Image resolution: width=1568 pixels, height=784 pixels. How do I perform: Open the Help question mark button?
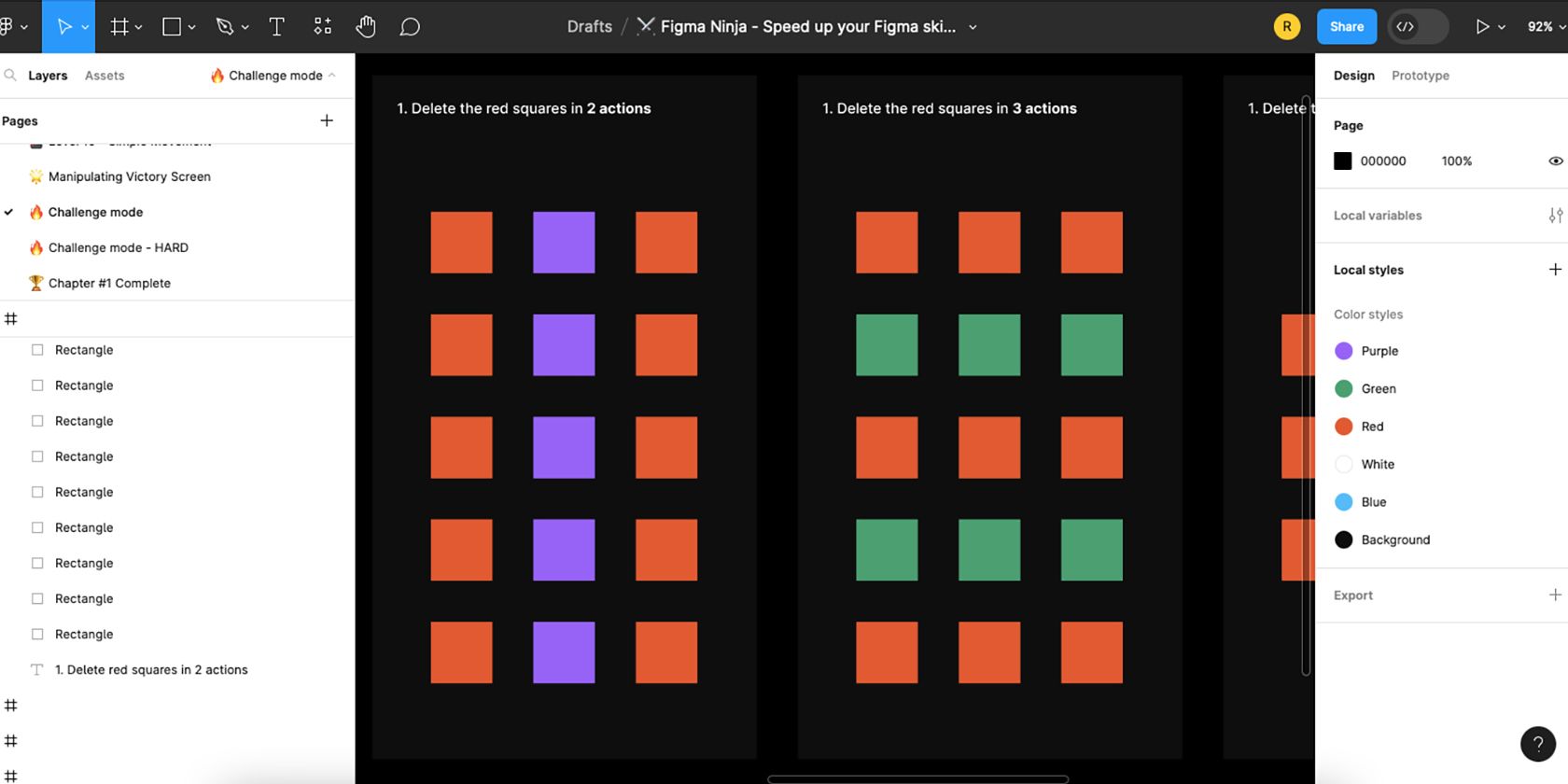(x=1537, y=744)
